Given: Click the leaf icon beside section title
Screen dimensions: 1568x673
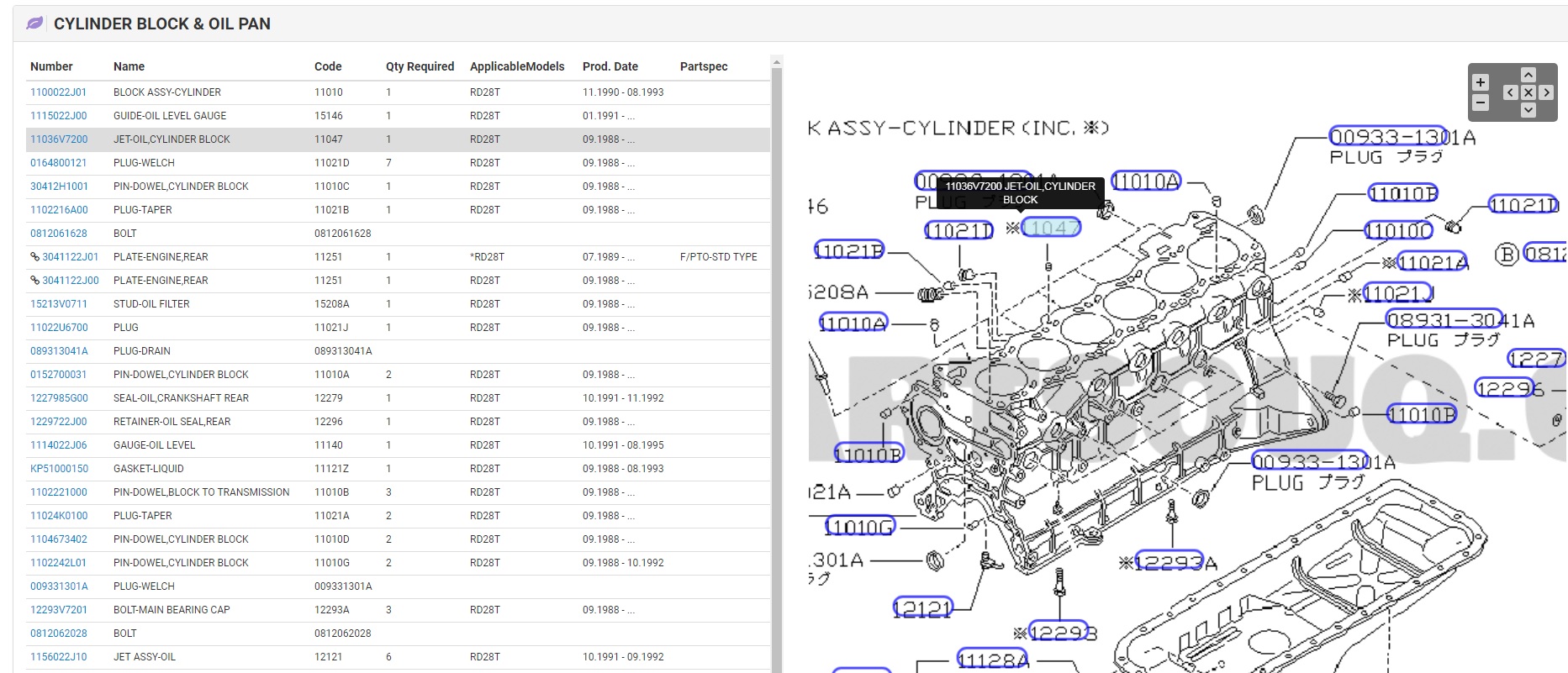Looking at the screenshot, I should (34, 24).
